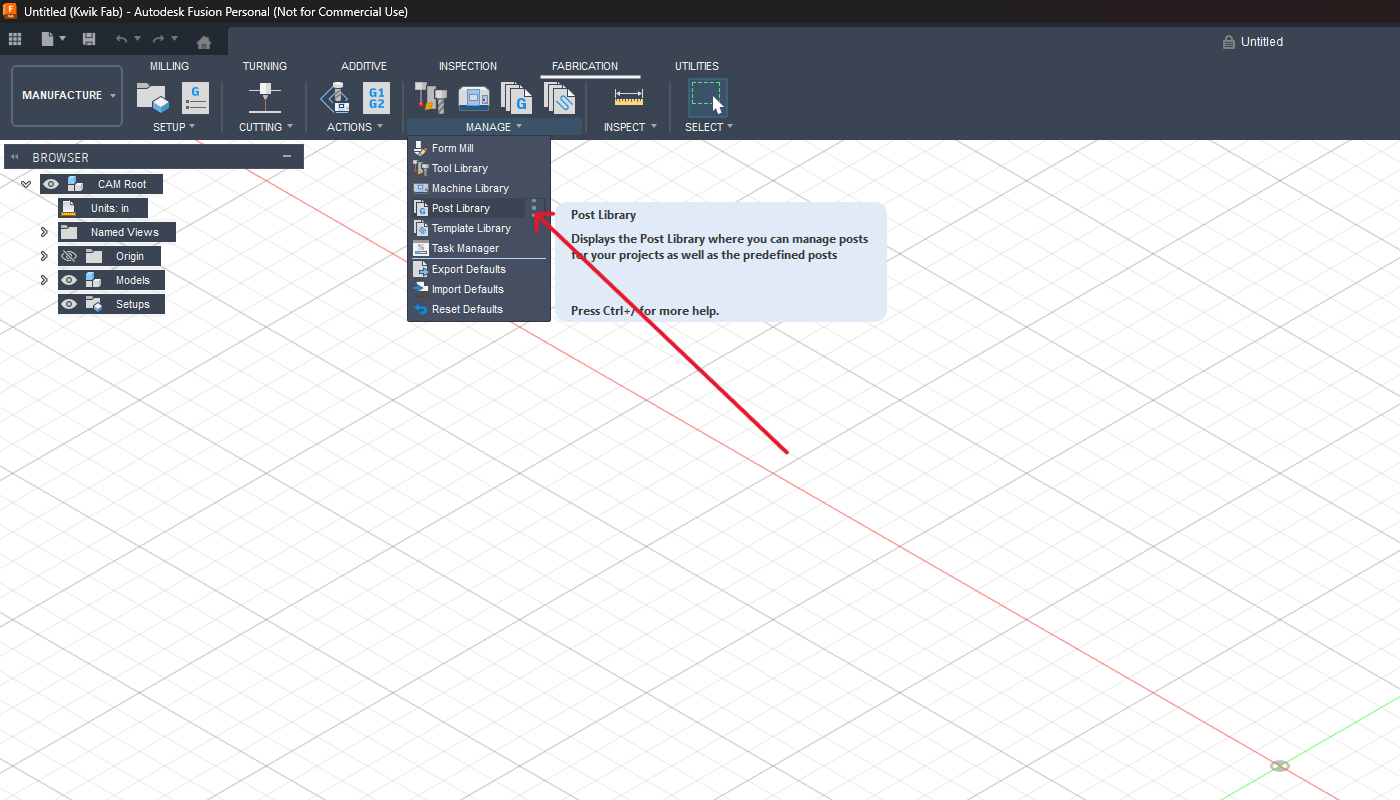The width and height of the screenshot is (1400, 800).
Task: Open Machine Library from the toolbar icon
Action: pyautogui.click(x=473, y=97)
